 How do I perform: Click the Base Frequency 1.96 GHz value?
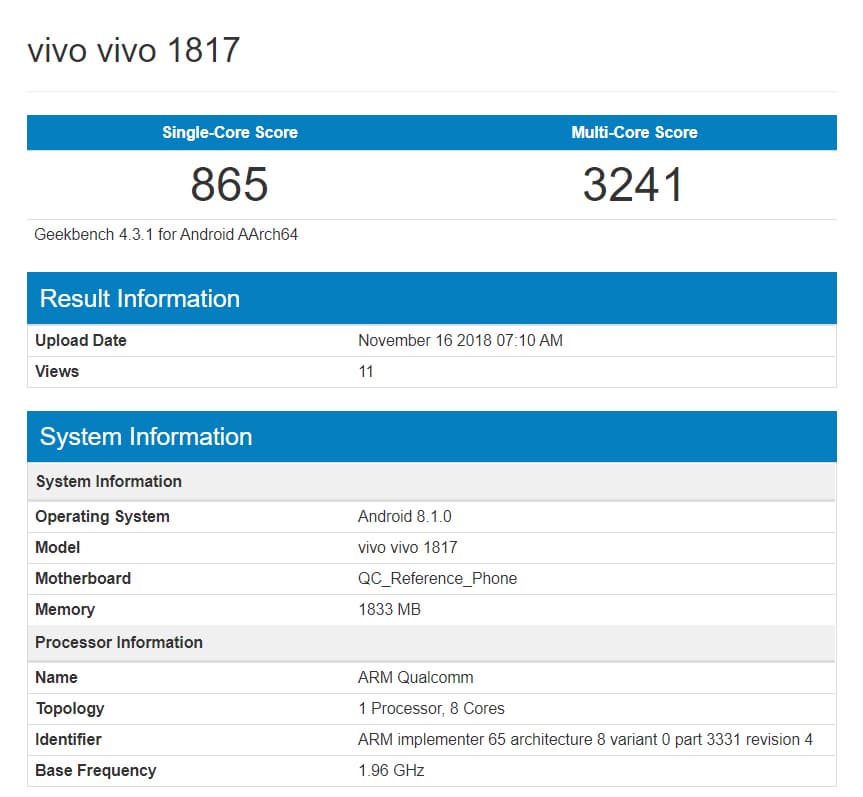tap(391, 770)
